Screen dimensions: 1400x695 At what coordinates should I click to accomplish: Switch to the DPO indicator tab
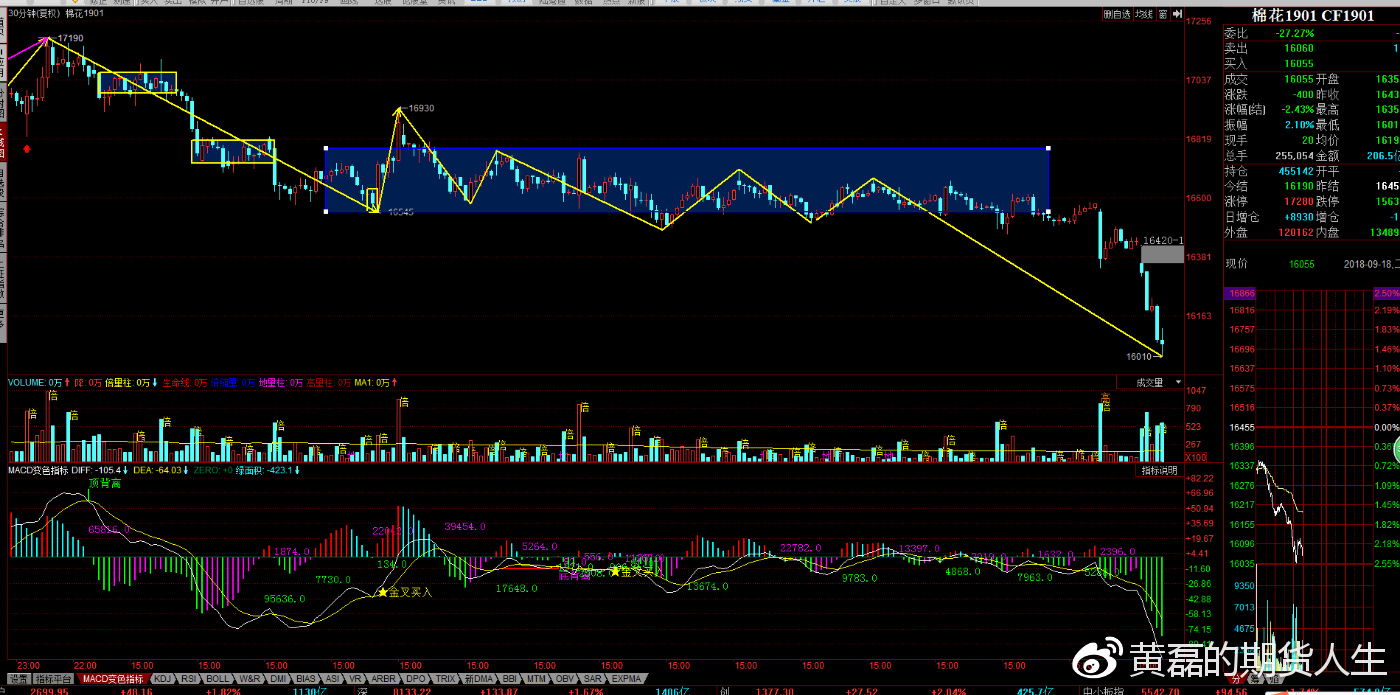416,679
